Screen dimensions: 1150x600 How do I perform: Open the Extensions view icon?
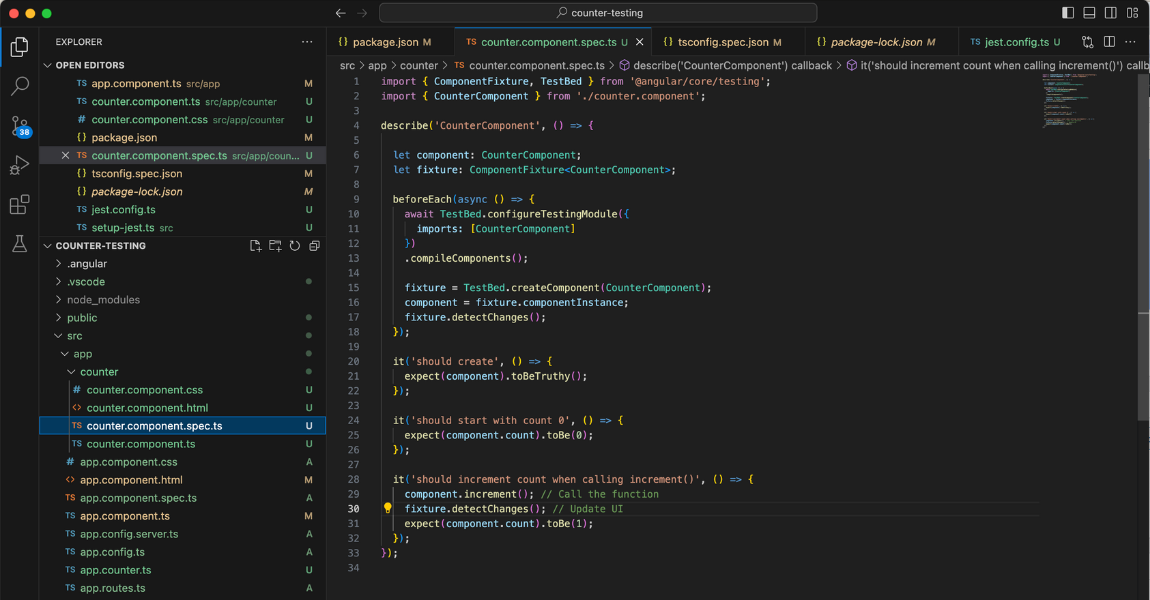point(19,205)
